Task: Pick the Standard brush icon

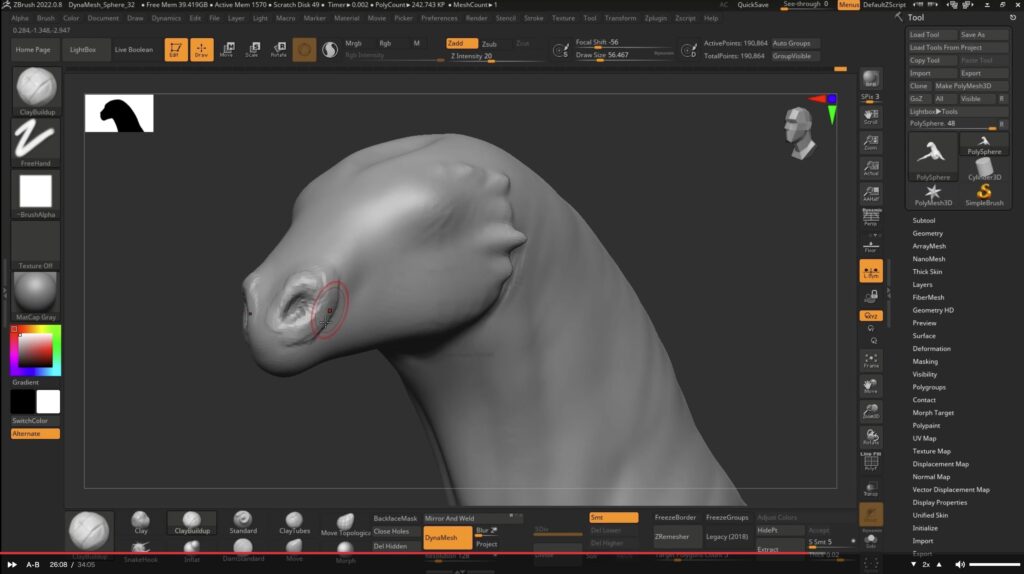Action: 243,521
